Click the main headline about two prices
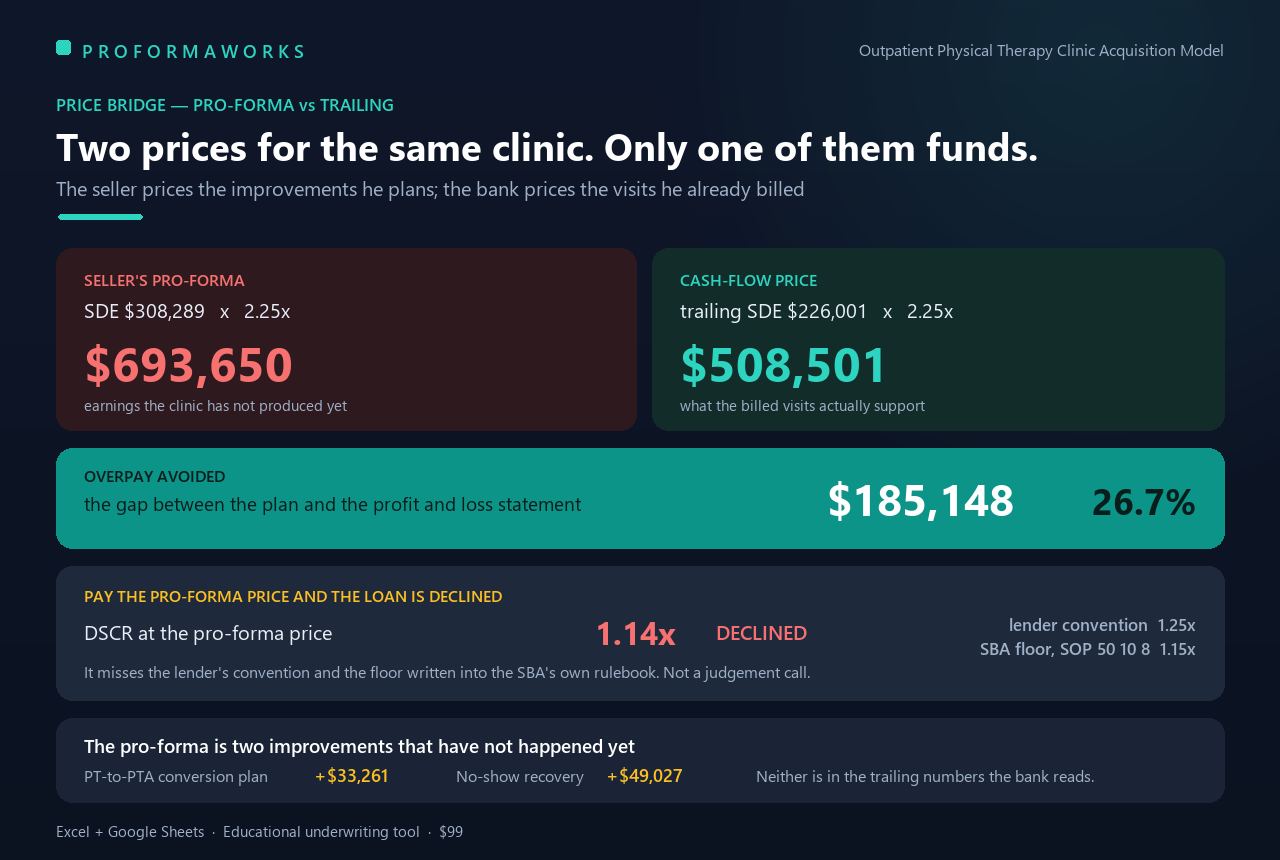Screen dimensions: 1280x860 click(x=547, y=148)
